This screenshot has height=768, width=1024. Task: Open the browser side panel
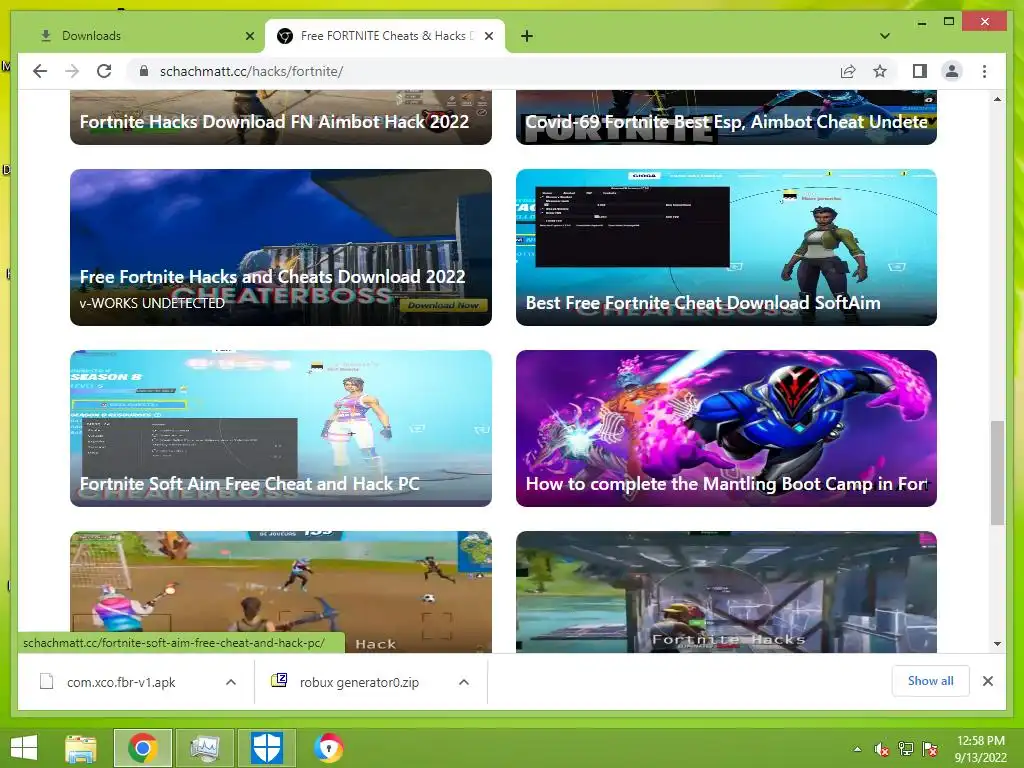click(920, 71)
